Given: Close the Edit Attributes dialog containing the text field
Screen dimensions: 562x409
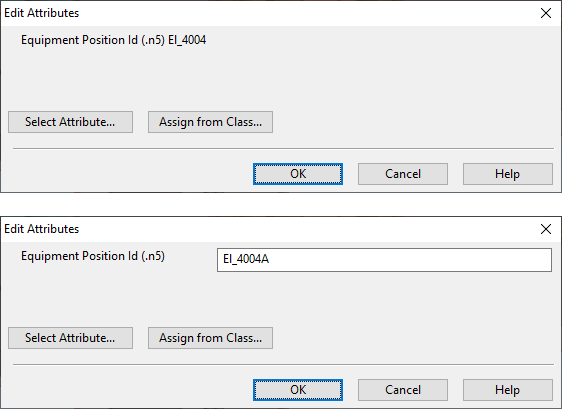Looking at the screenshot, I should 546,229.
